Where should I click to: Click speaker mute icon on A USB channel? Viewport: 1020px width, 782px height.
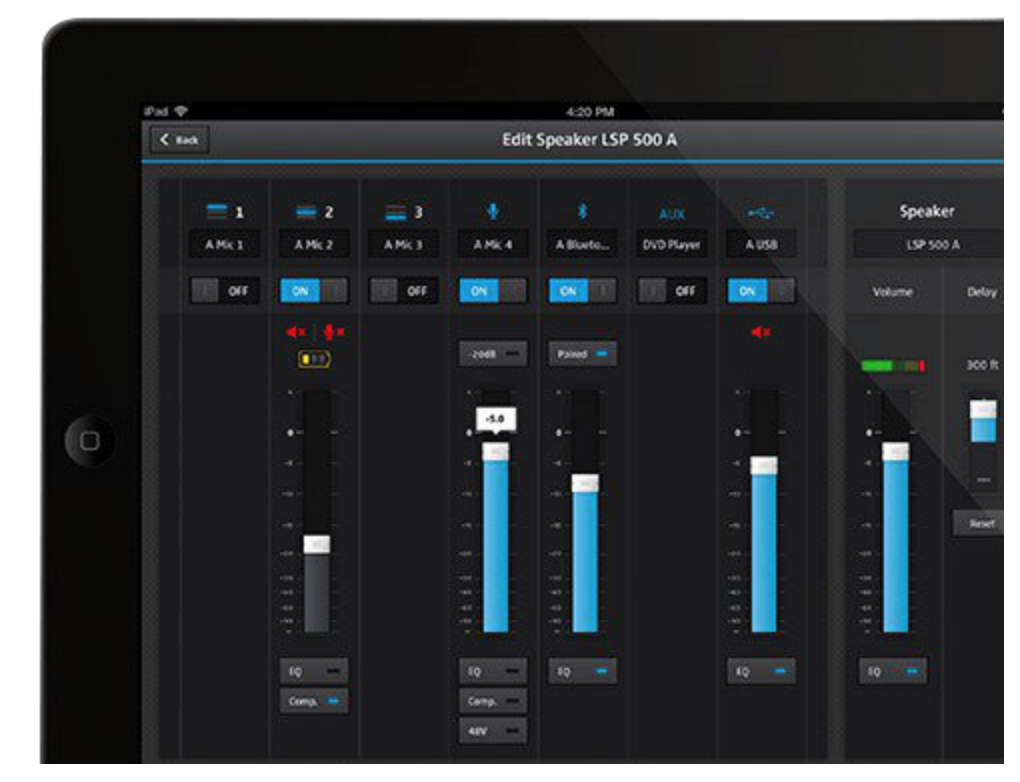[x=760, y=332]
